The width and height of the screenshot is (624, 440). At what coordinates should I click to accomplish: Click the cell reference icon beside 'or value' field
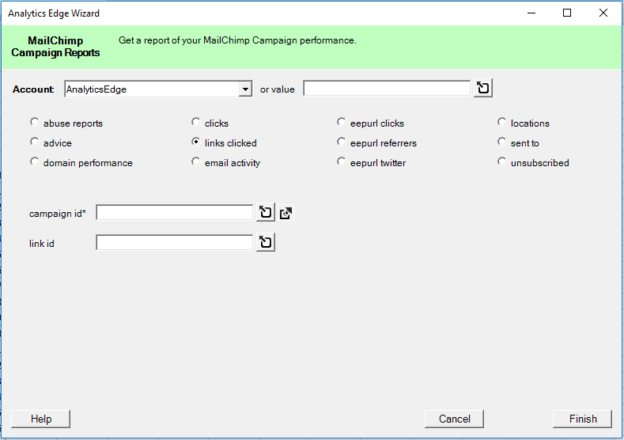pos(483,88)
